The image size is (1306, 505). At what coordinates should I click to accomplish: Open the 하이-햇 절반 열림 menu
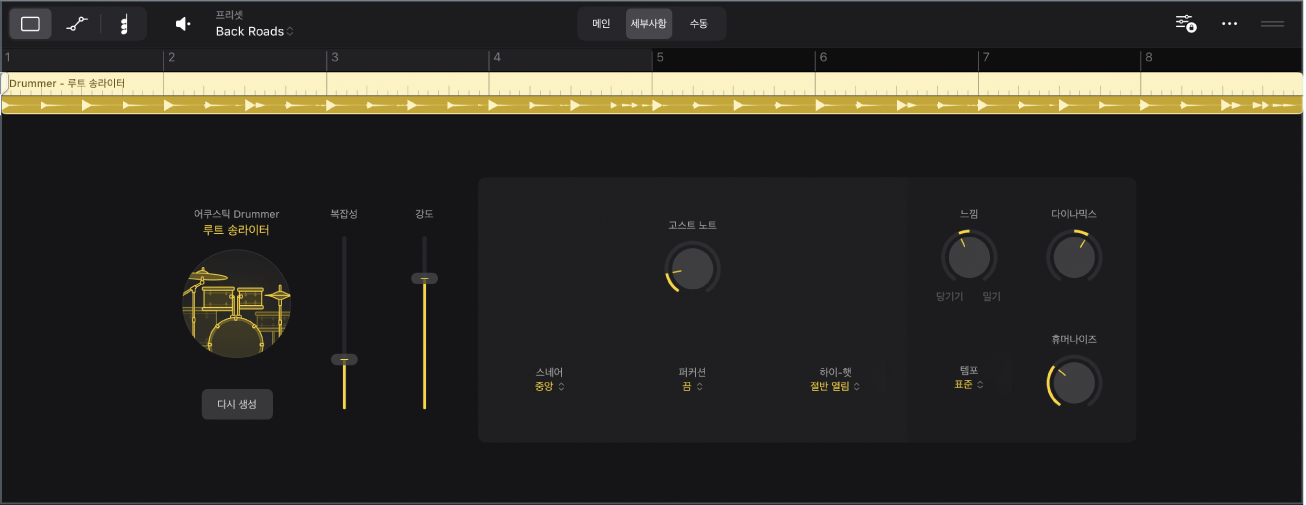835,386
